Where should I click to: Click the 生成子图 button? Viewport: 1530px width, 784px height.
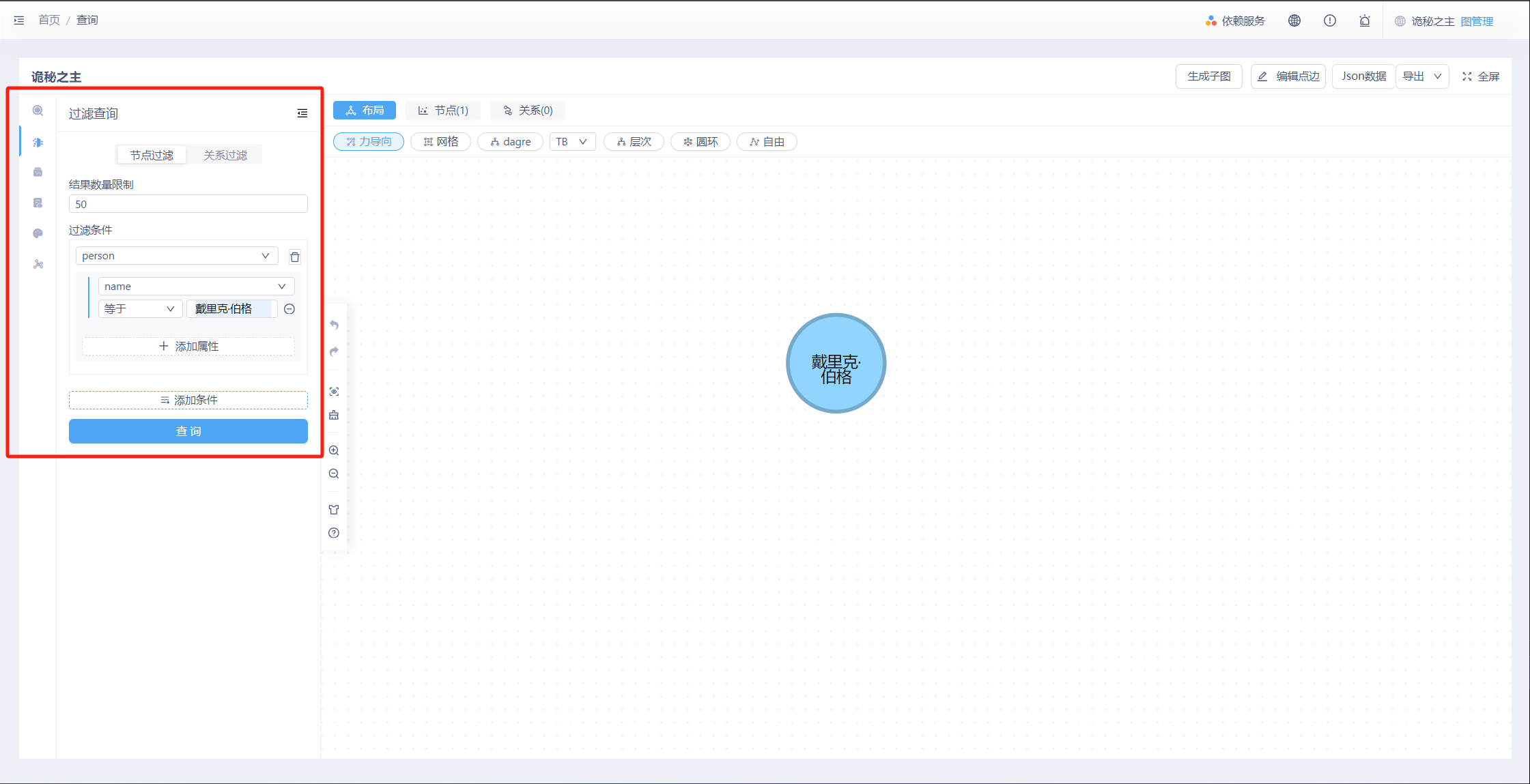[x=1208, y=76]
